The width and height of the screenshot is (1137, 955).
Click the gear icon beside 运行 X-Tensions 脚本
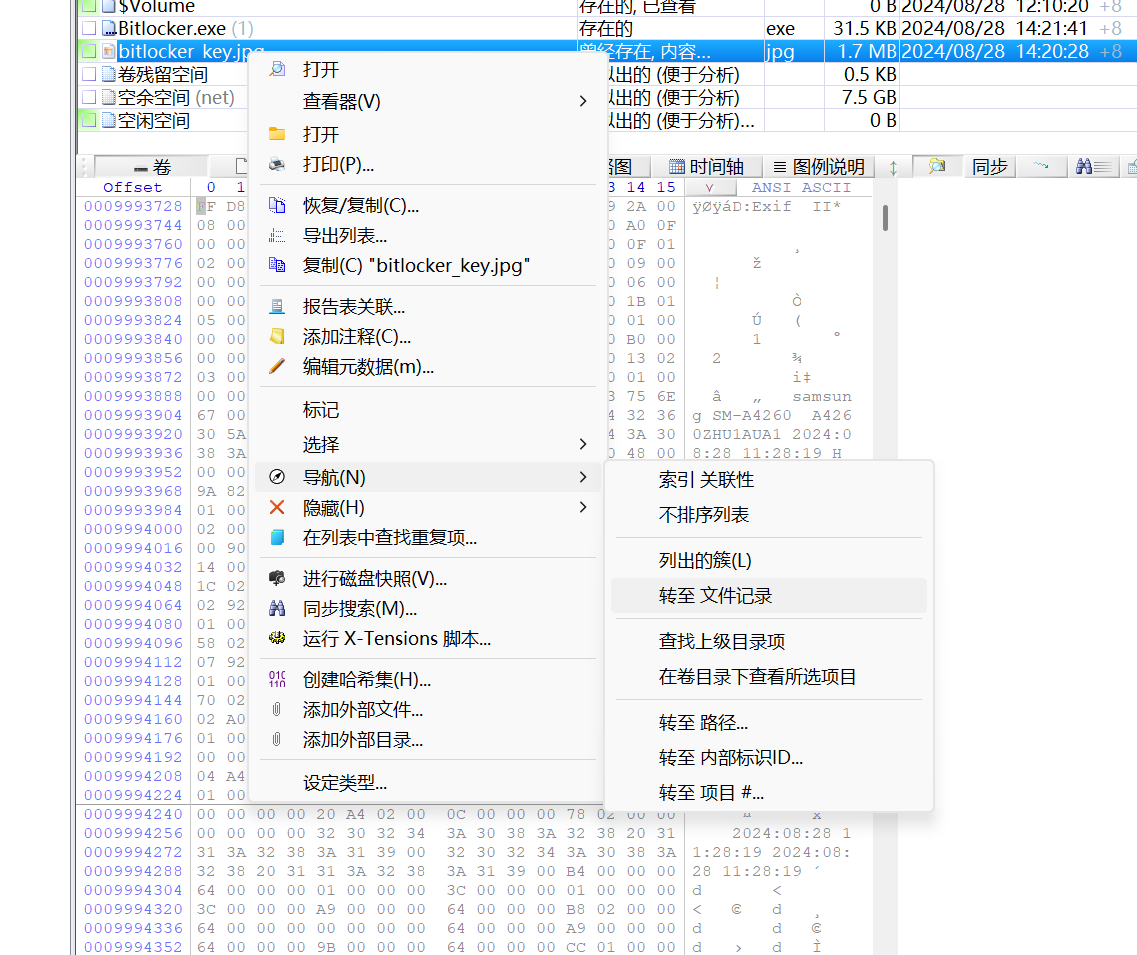277,638
